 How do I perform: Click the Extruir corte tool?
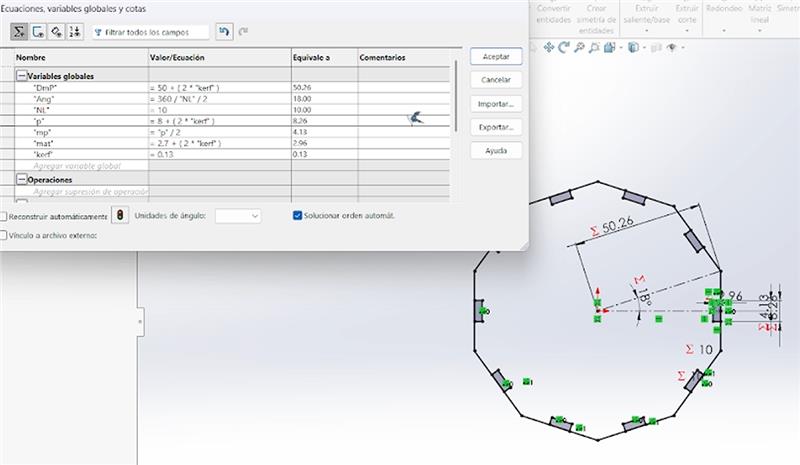click(687, 14)
